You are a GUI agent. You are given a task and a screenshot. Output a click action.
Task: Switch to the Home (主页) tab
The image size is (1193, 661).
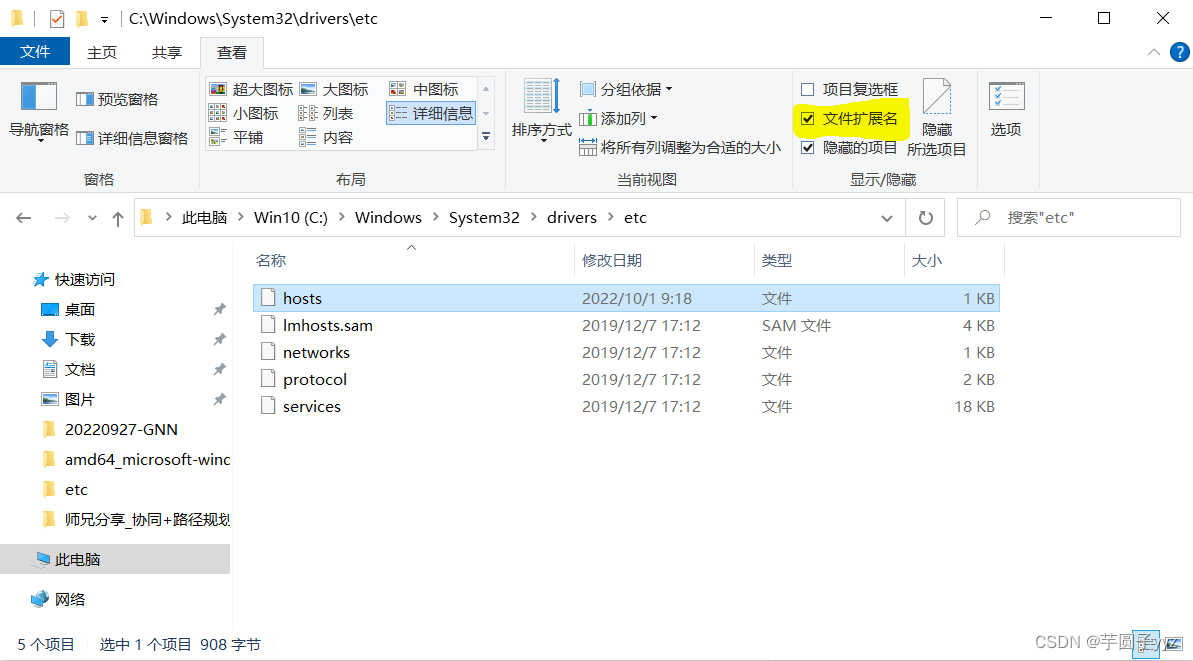(102, 52)
